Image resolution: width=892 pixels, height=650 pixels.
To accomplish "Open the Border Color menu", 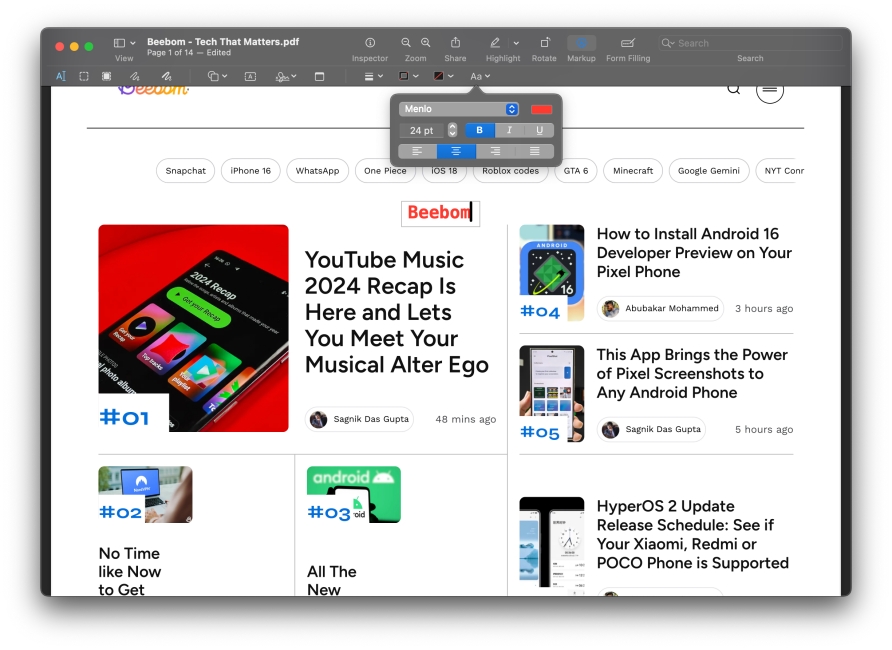I will [x=408, y=76].
